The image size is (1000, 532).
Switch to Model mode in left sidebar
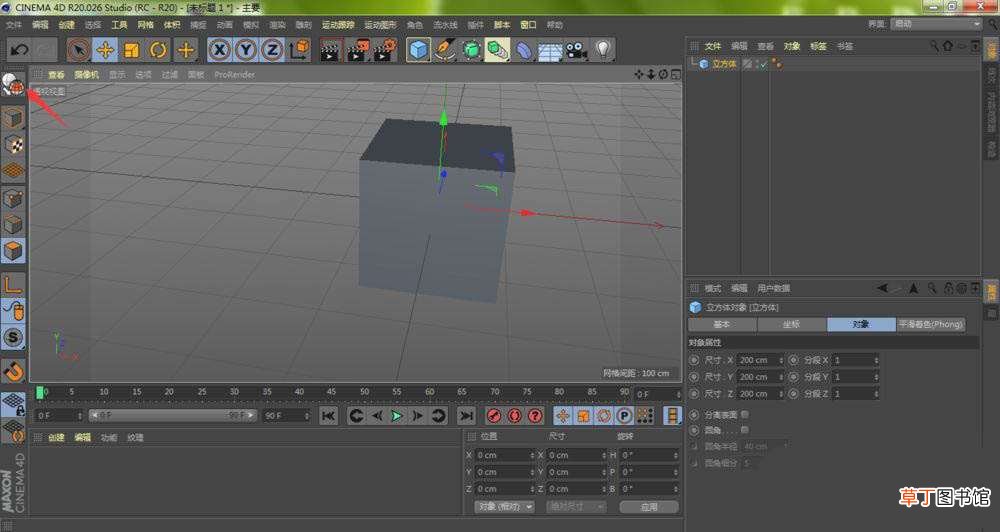(13, 118)
